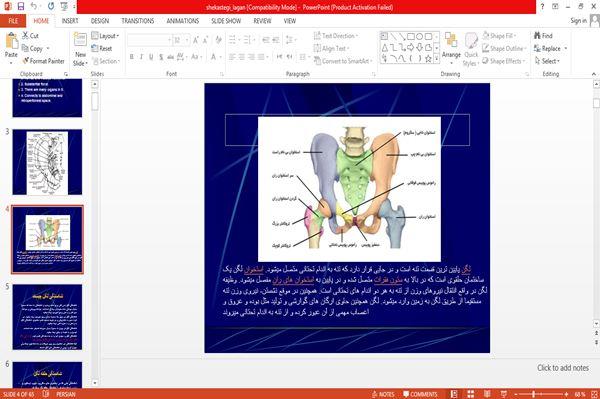The image size is (600, 399).
Task: Toggle Align Left paragraph alignment
Action: click(x=232, y=57)
